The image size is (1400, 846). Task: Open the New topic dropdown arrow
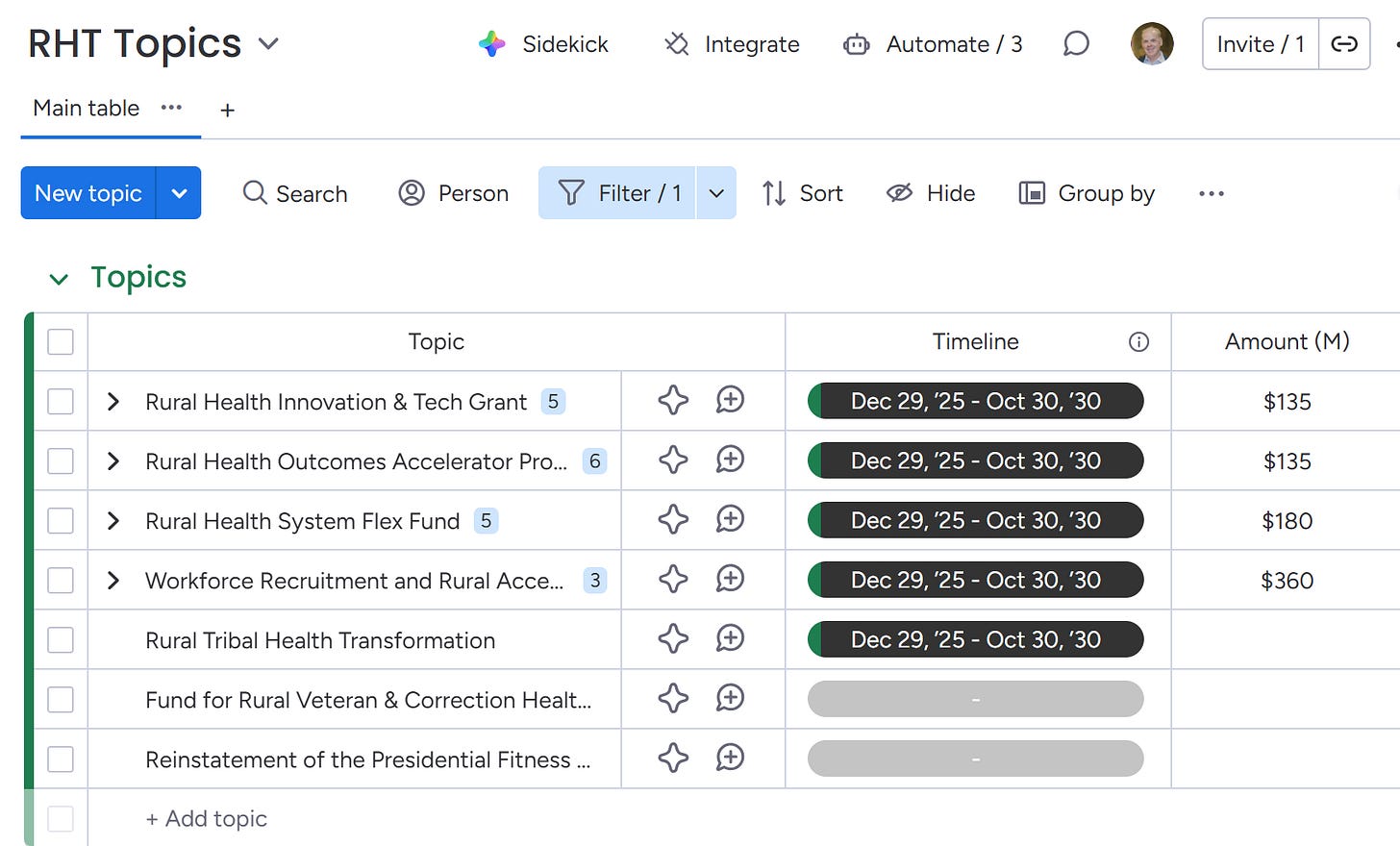coord(179,193)
